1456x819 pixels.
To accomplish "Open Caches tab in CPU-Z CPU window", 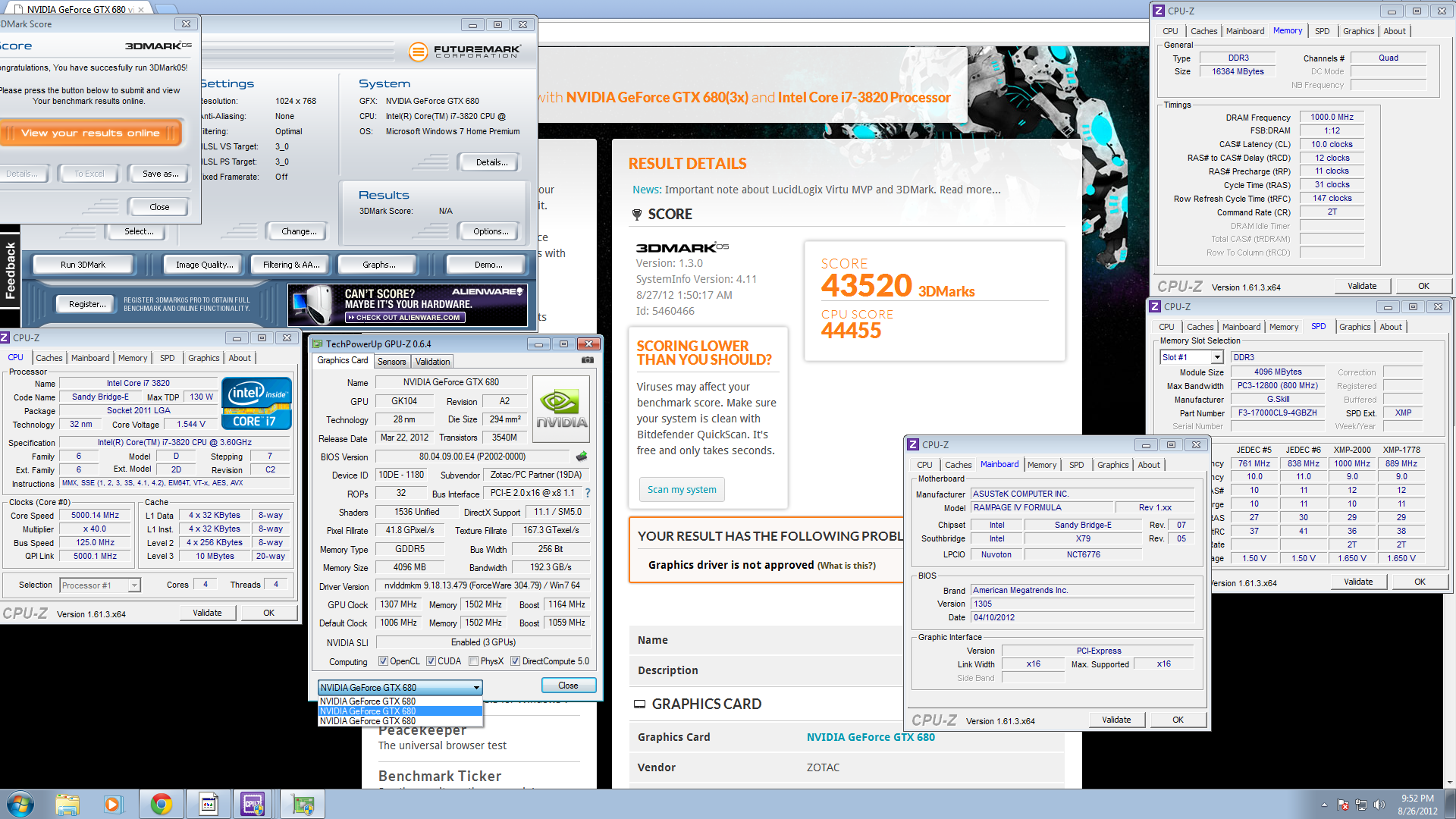I will 49,358.
